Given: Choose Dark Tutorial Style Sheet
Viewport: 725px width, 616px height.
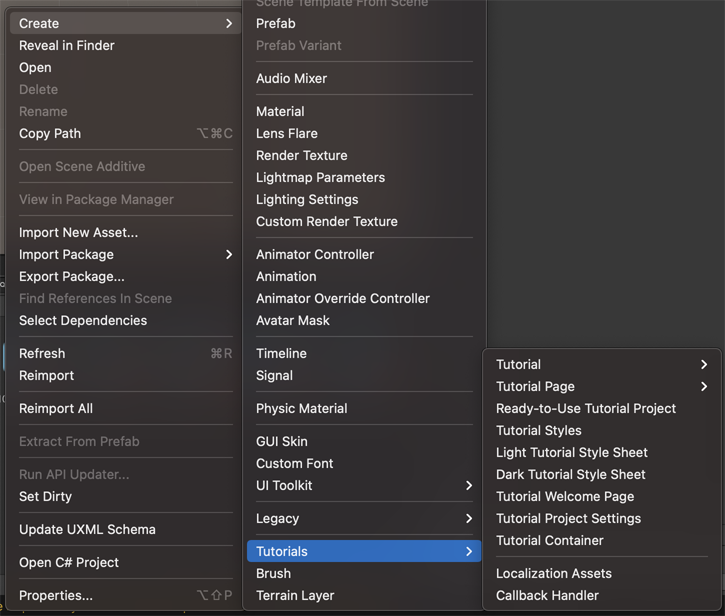Looking at the screenshot, I should pyautogui.click(x=570, y=475).
